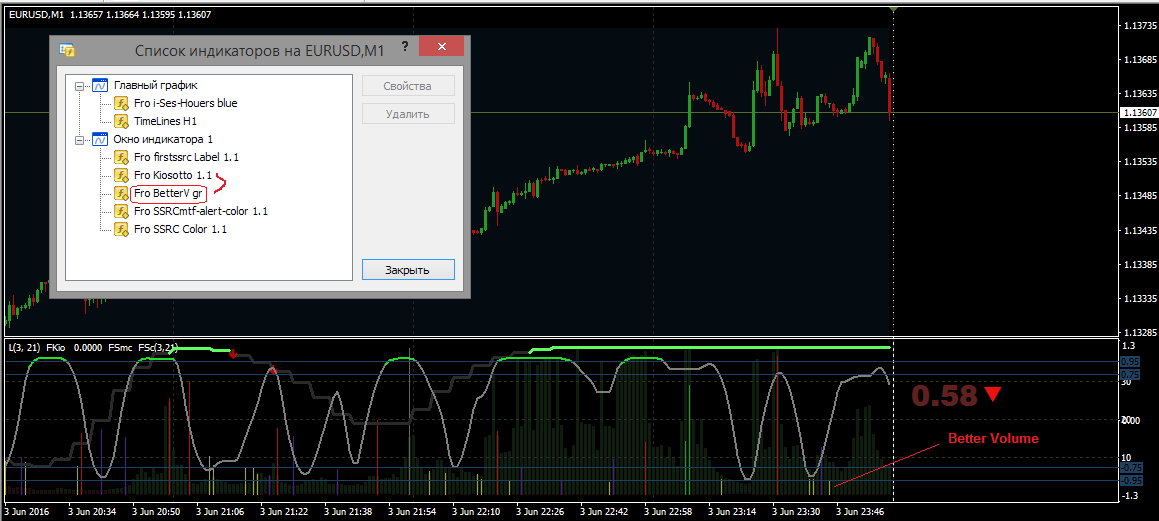
Task: Click the -0.75 level label
Action: [1132, 467]
